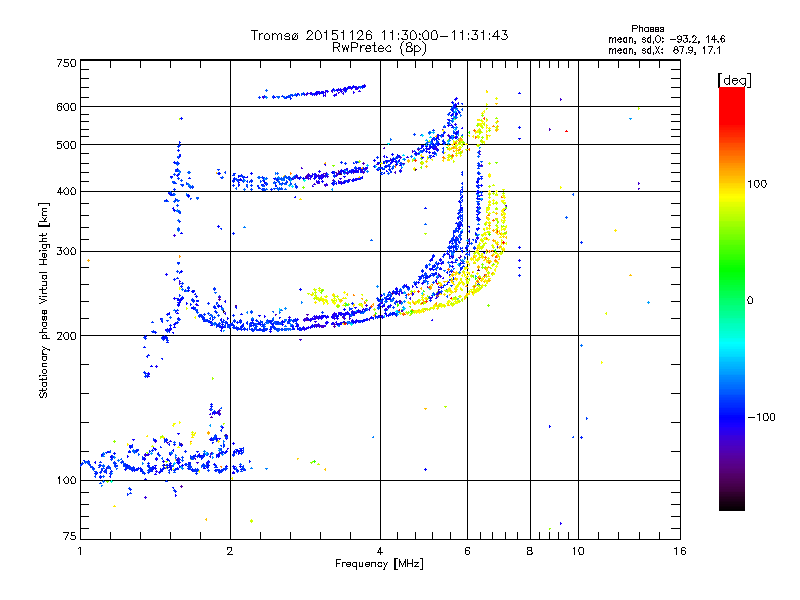Click the y-axis label '600'
This screenshot has height=600, width=800.
(67, 107)
